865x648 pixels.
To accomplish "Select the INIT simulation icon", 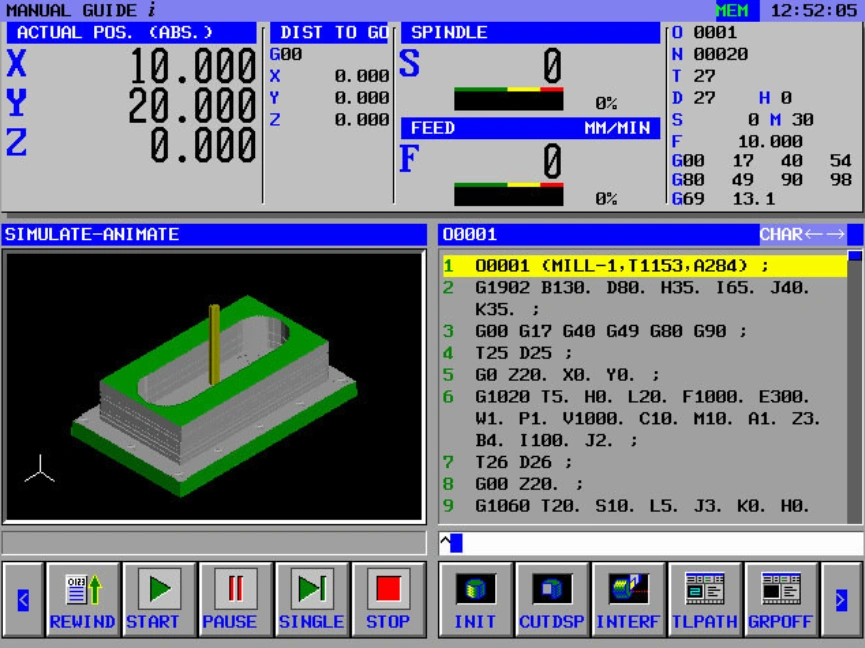I will (473, 597).
